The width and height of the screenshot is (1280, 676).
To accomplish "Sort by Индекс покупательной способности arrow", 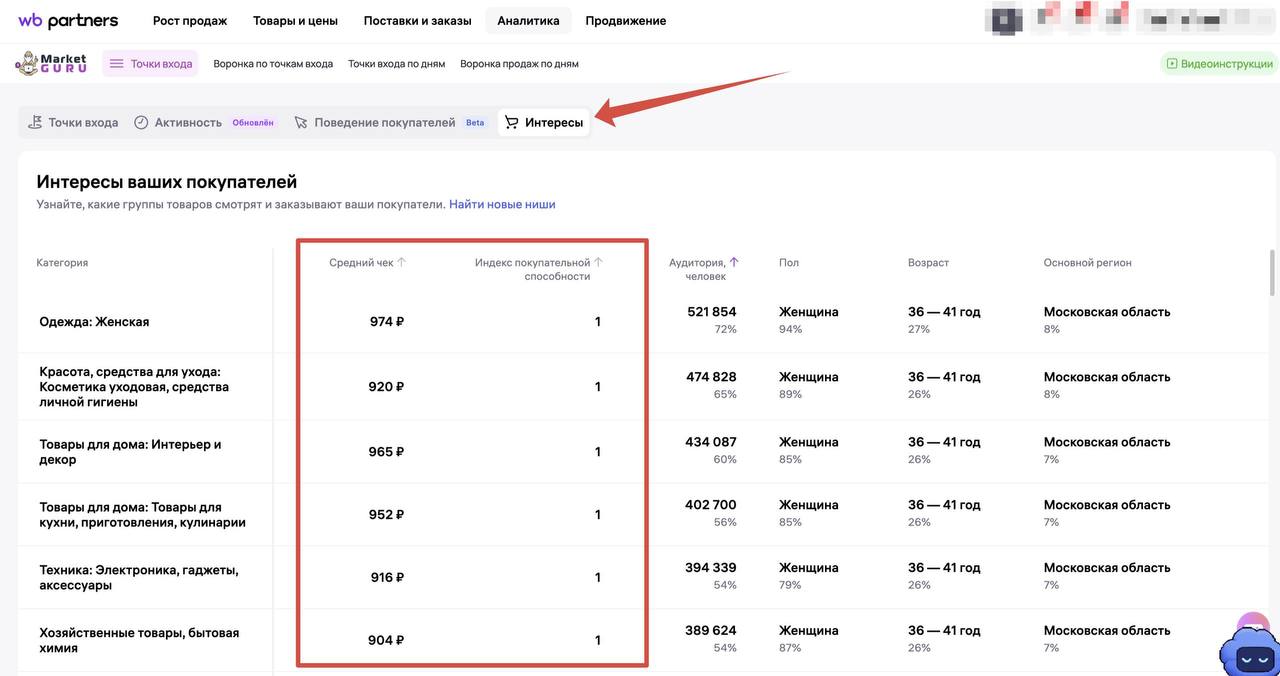I will (598, 262).
